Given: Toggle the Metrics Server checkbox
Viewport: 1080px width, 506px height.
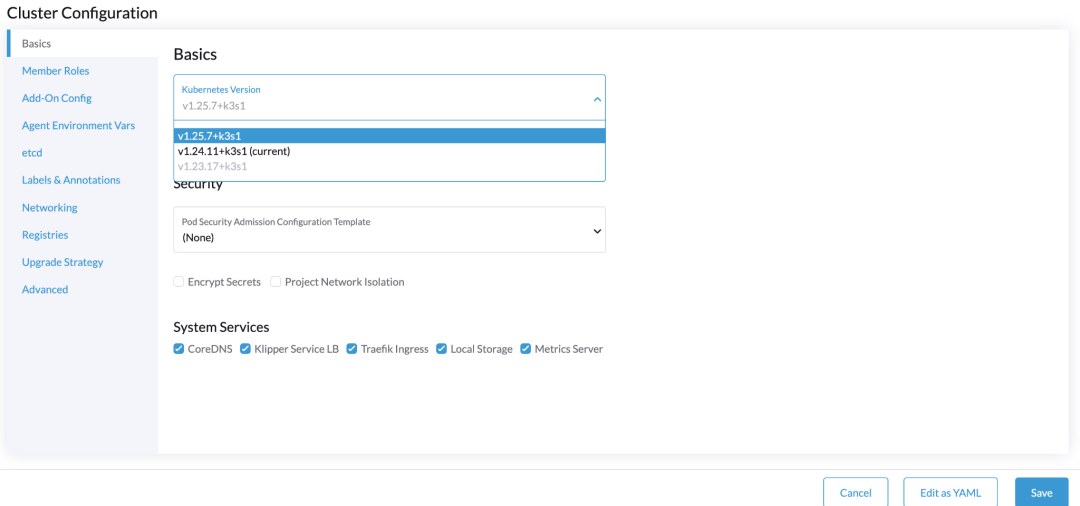Looking at the screenshot, I should coord(526,349).
